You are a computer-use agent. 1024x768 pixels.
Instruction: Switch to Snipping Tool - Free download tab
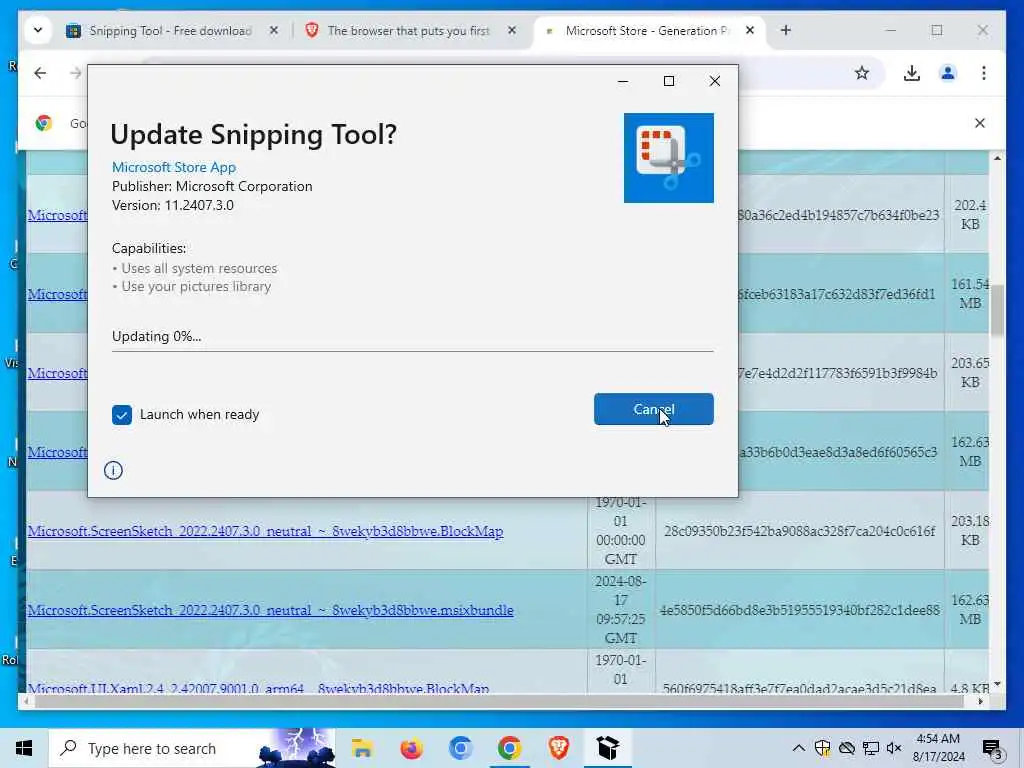[170, 31]
